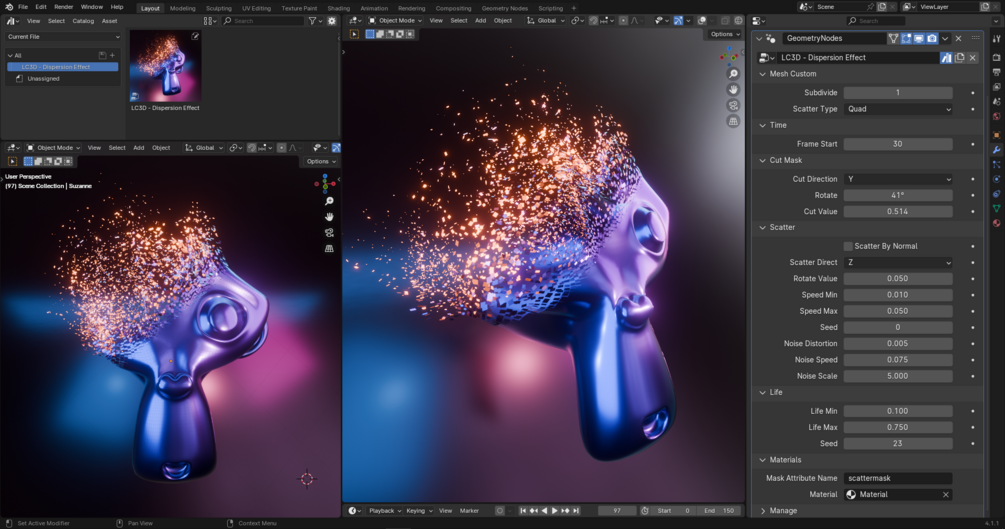Image resolution: width=1005 pixels, height=529 pixels.
Task: Toggle GeometryNodes modifier edit mode display
Action: point(906,38)
